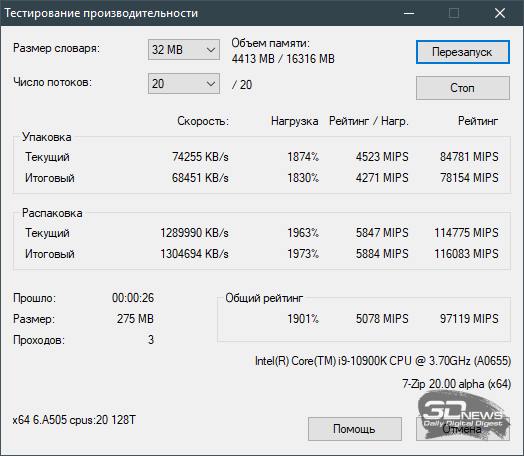Click the Intel Core i9-10900K CPU label

point(383,361)
